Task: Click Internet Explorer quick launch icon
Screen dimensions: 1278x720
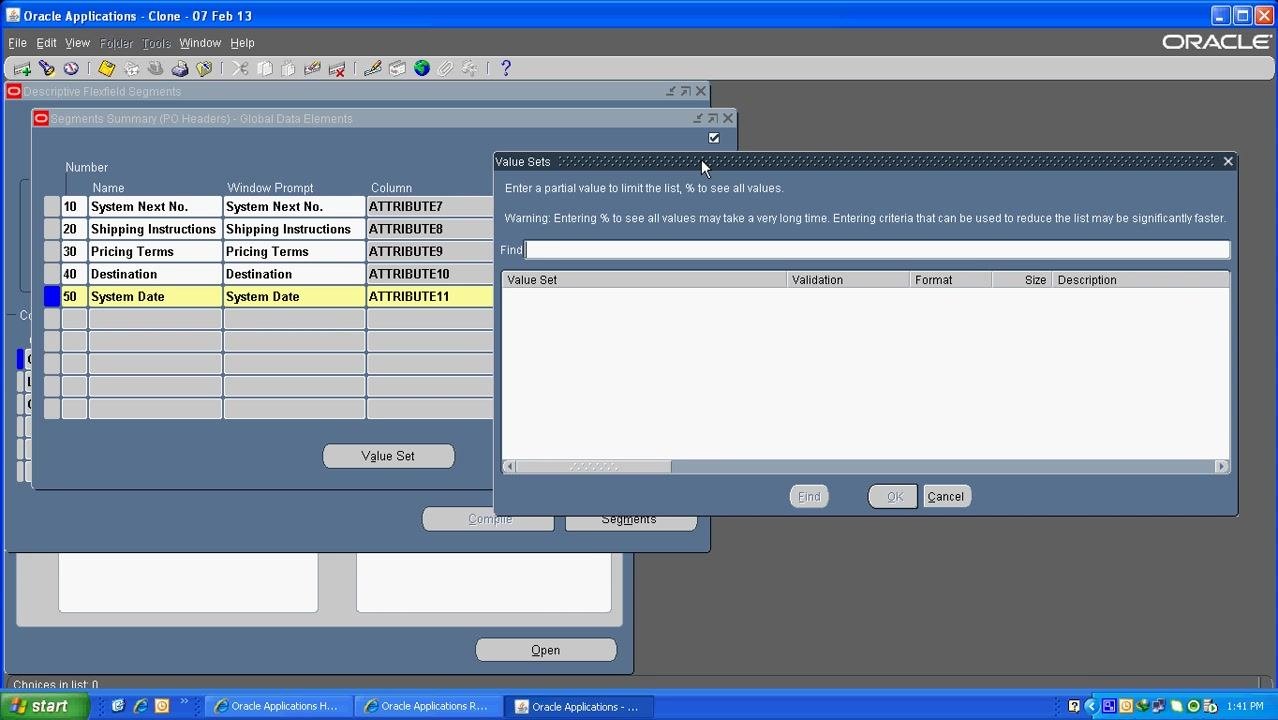Action: tap(140, 706)
